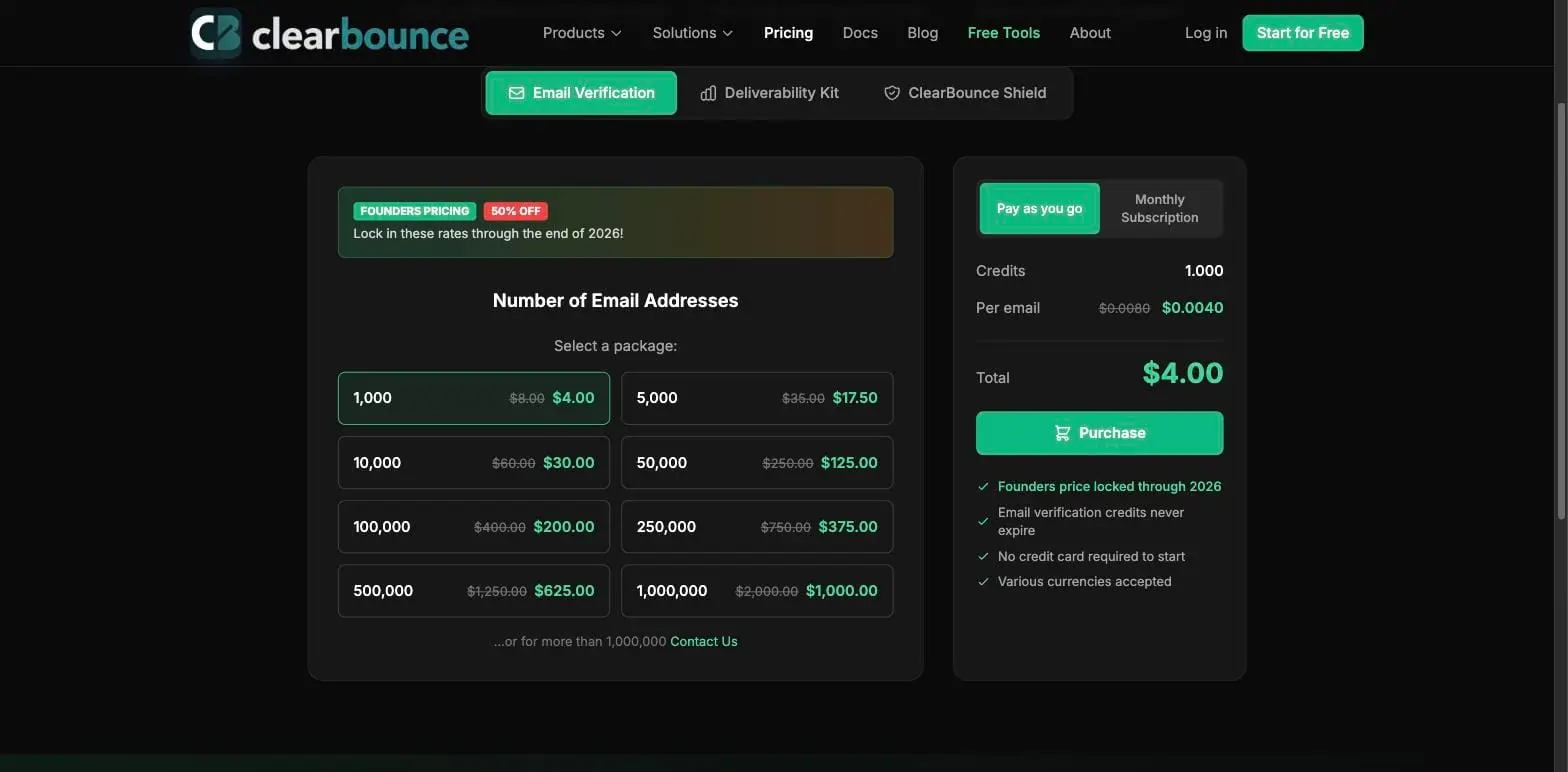Click the Contact Us link
This screenshot has height=772, width=1568.
point(703,641)
